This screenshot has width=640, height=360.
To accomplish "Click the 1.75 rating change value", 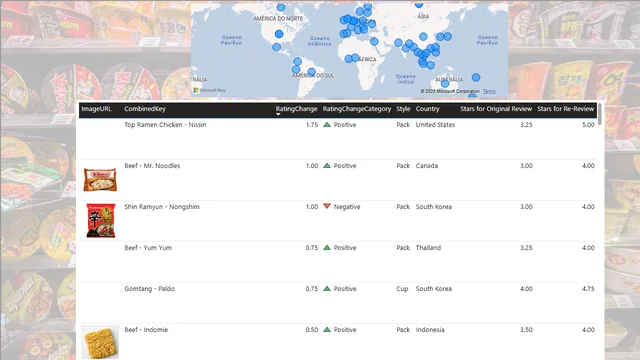I will tap(312, 125).
